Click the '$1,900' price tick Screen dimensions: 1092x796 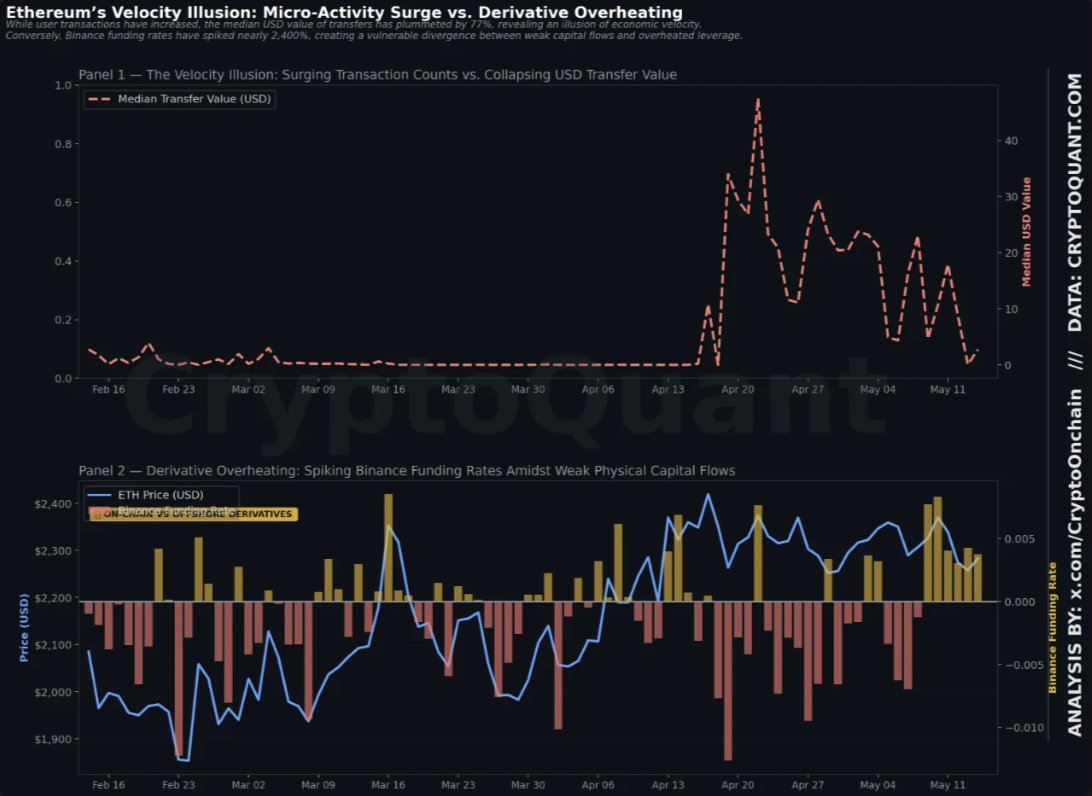(53, 739)
